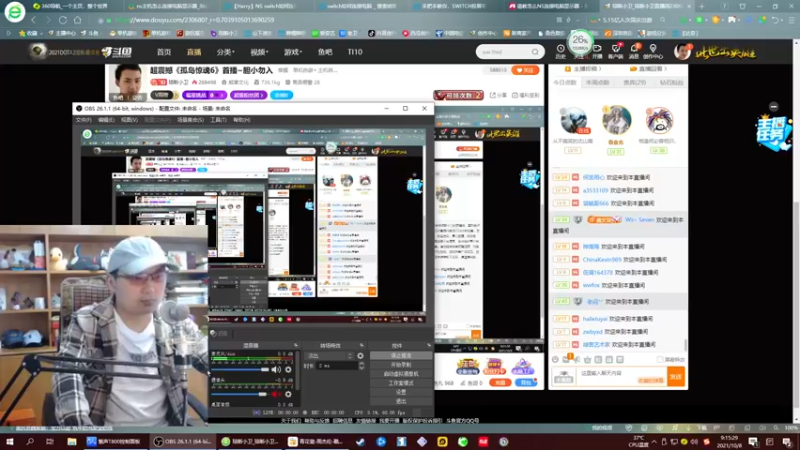Switch to the diamond fans tab
Image resolution: width=800 pixels, height=450 pixels.
coord(671,82)
